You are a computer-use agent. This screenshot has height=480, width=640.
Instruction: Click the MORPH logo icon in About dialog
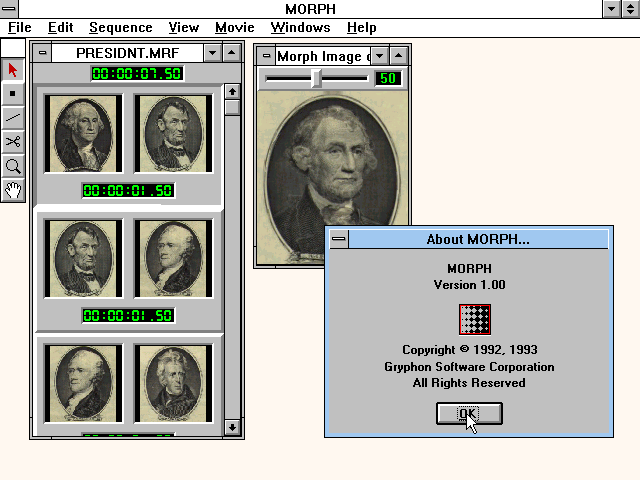pyautogui.click(x=475, y=319)
